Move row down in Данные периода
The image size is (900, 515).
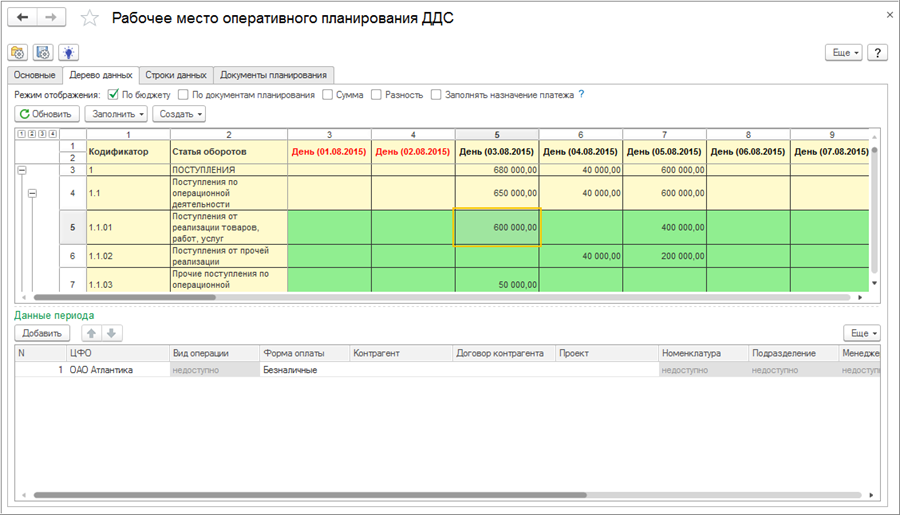pos(111,333)
